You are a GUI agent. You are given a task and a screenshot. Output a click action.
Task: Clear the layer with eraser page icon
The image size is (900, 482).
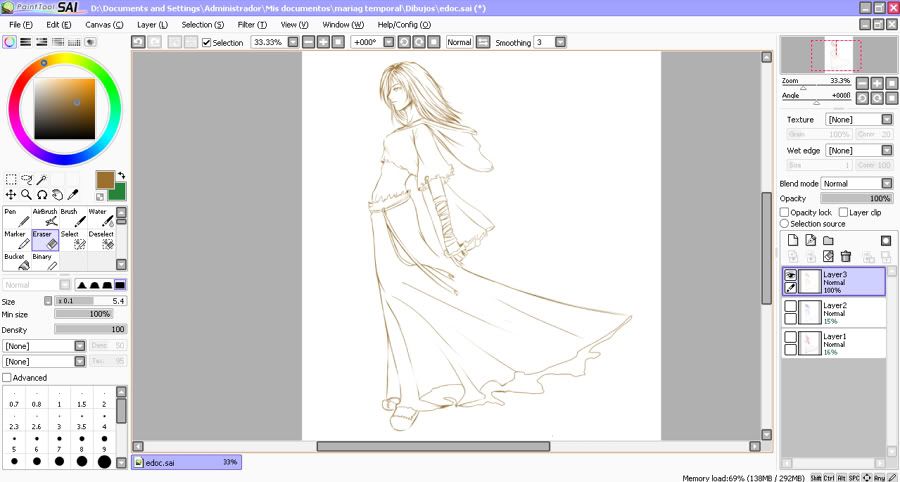pyautogui.click(x=828, y=256)
